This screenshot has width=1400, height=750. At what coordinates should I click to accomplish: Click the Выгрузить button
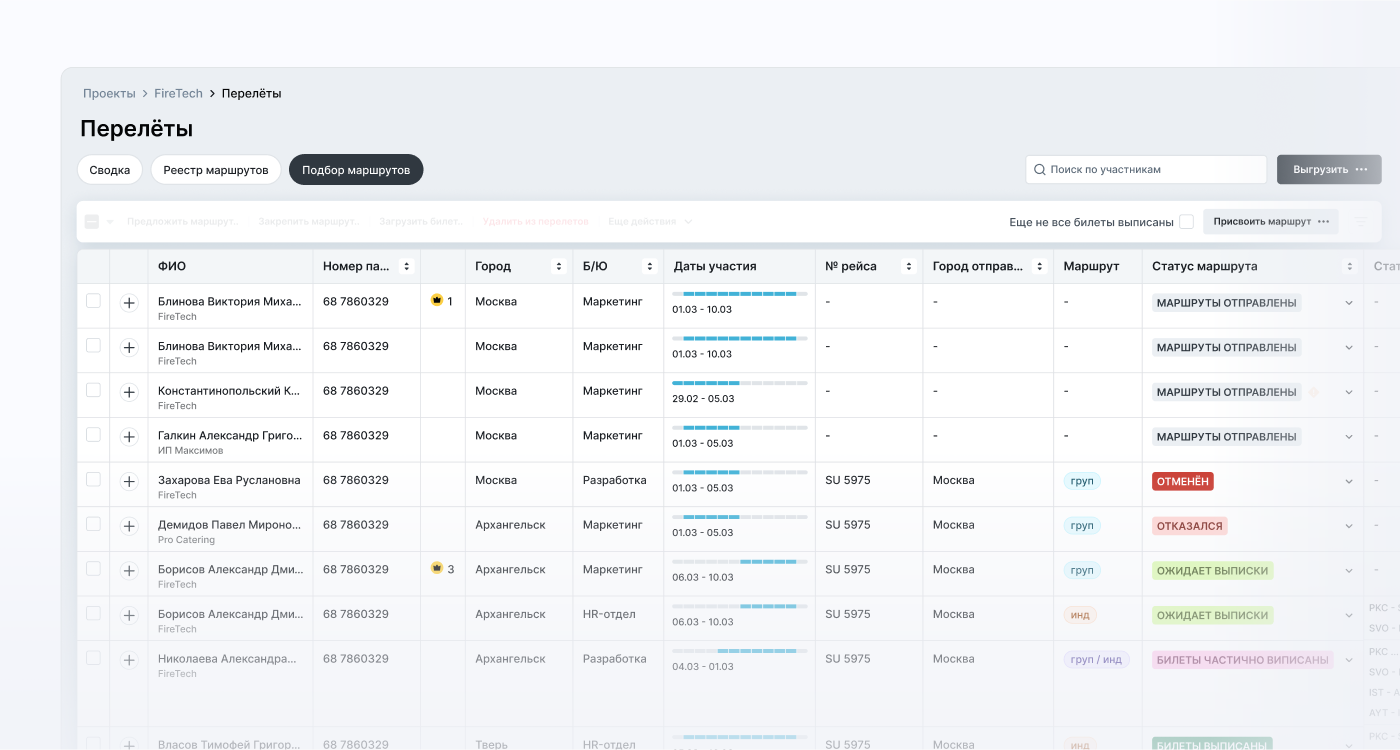point(1328,170)
